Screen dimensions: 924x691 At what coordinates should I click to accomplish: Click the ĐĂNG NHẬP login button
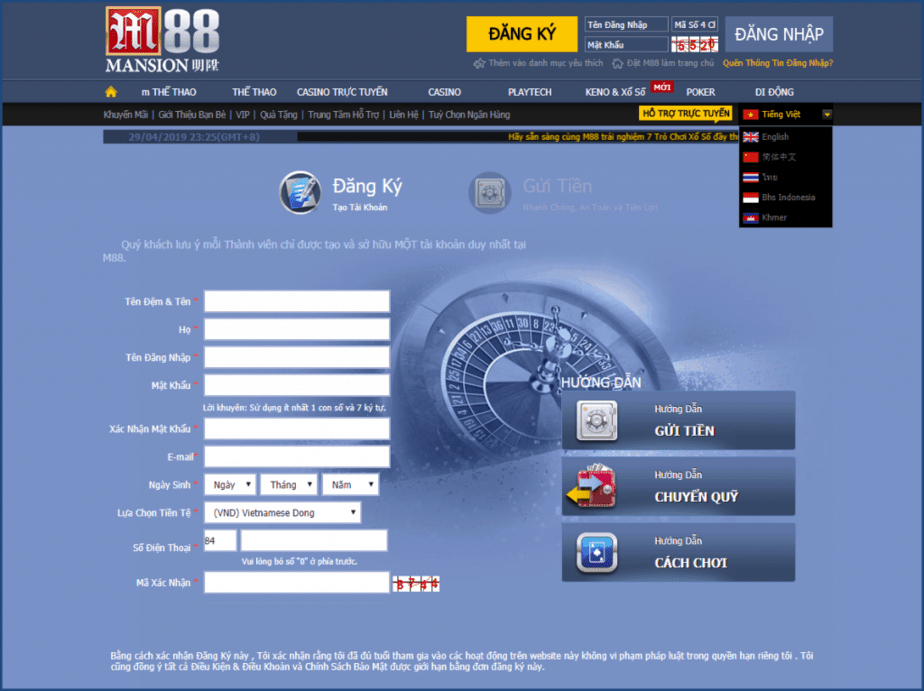(x=779, y=34)
